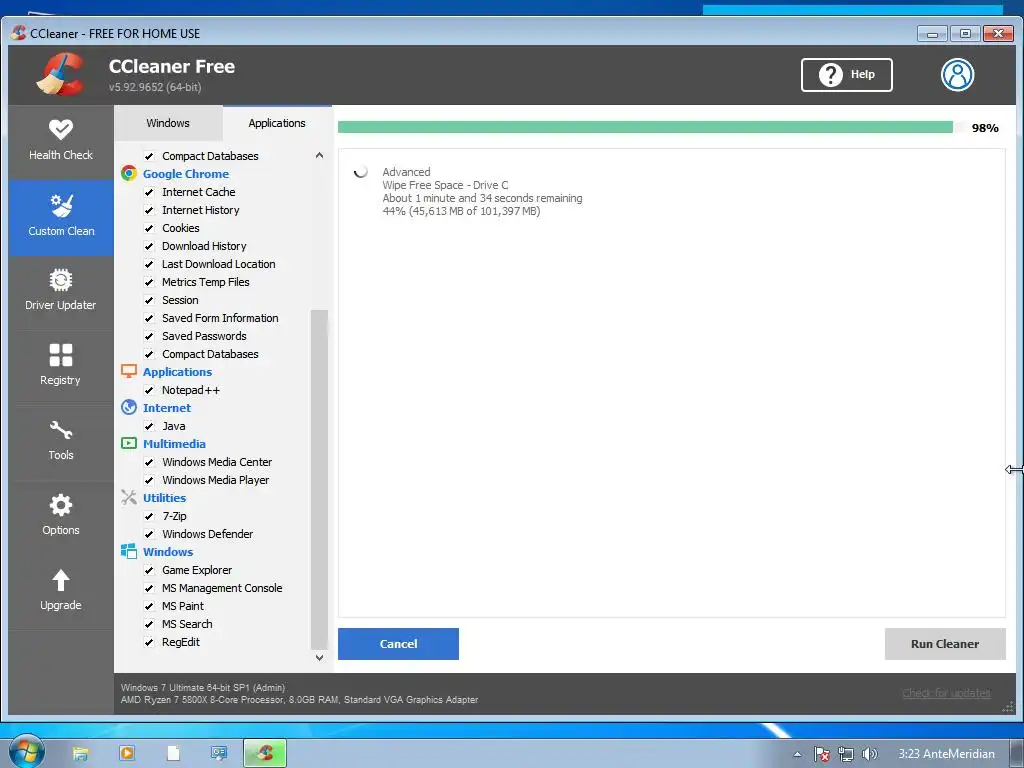Open the Registry cleaner section
This screenshot has width=1024, height=768.
coord(61,366)
